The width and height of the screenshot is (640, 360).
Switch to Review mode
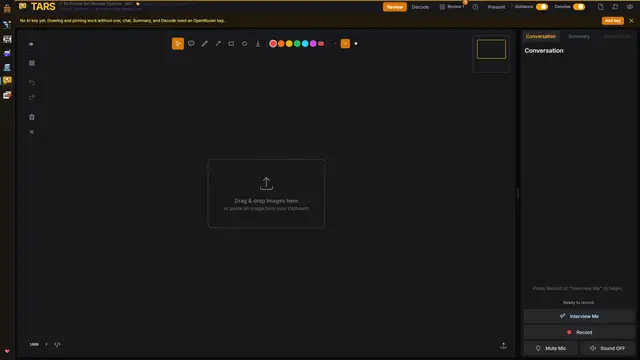(x=395, y=7)
